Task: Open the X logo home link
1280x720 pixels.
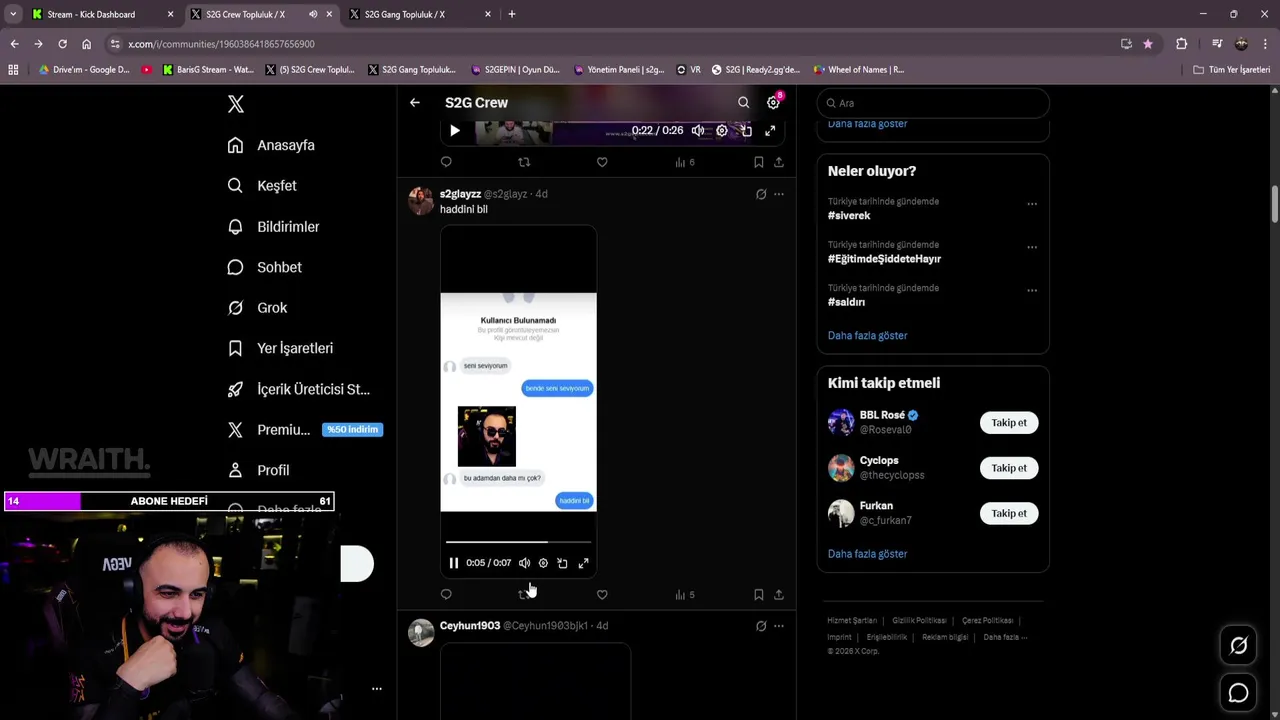Action: [235, 104]
